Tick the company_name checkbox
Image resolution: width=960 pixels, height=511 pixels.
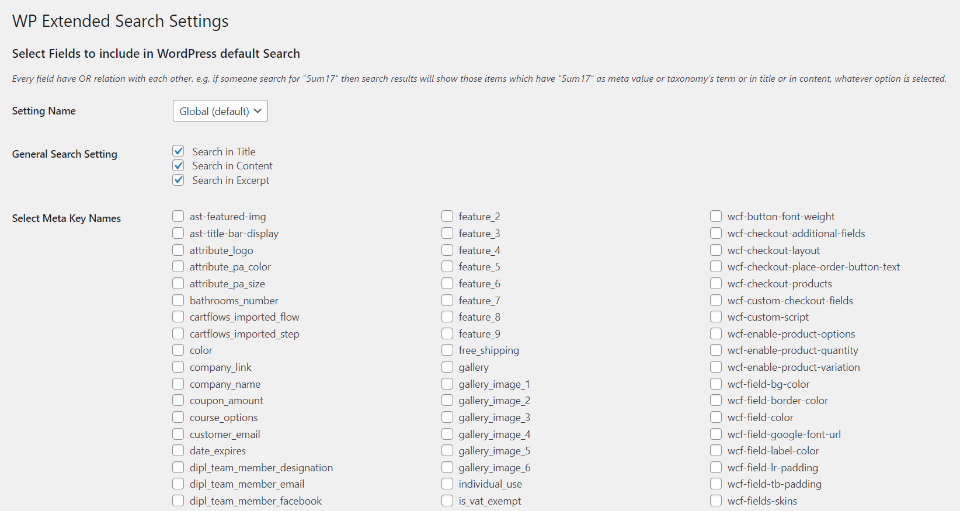tap(178, 384)
